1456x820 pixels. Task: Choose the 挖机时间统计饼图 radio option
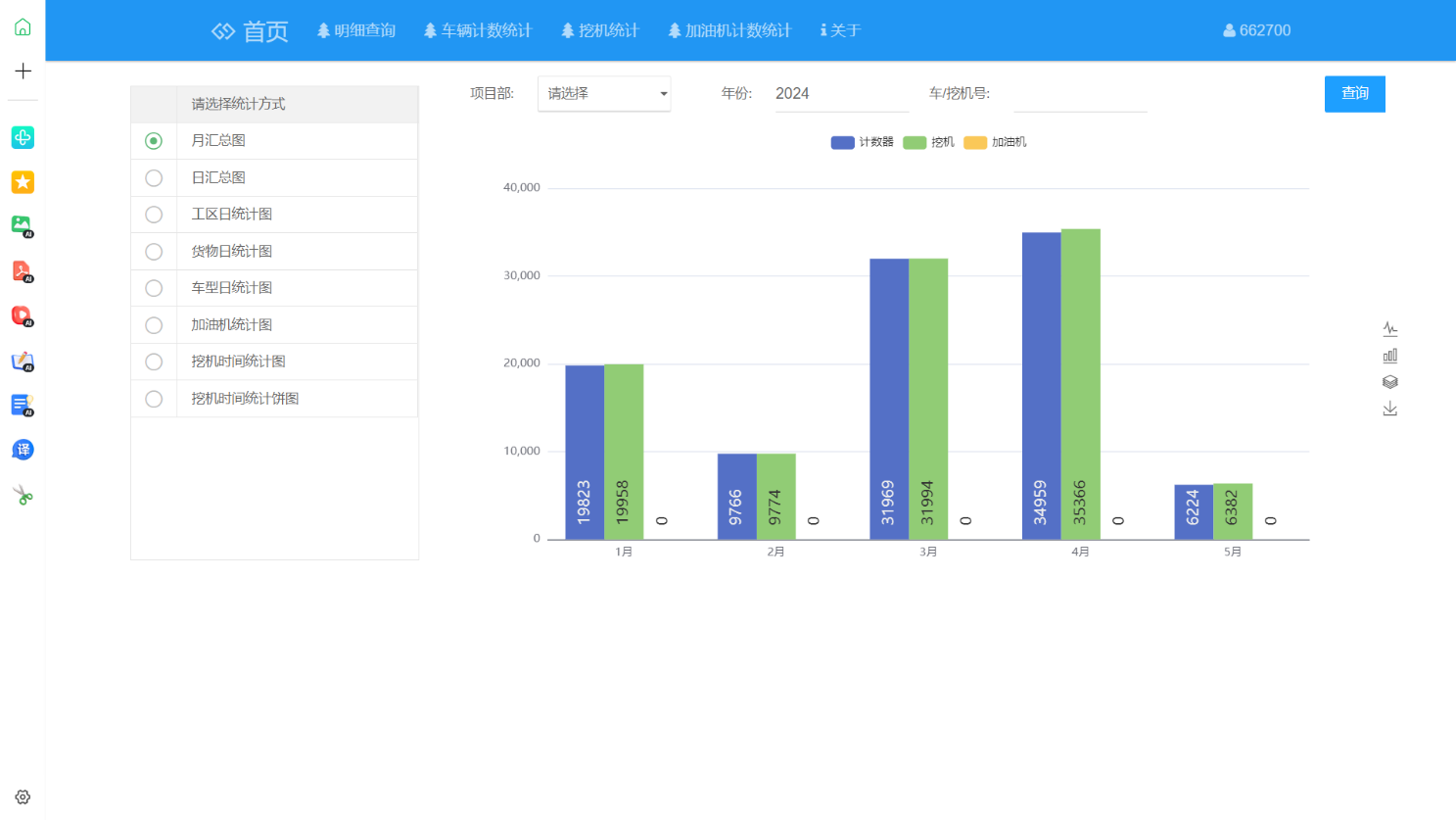pos(154,399)
